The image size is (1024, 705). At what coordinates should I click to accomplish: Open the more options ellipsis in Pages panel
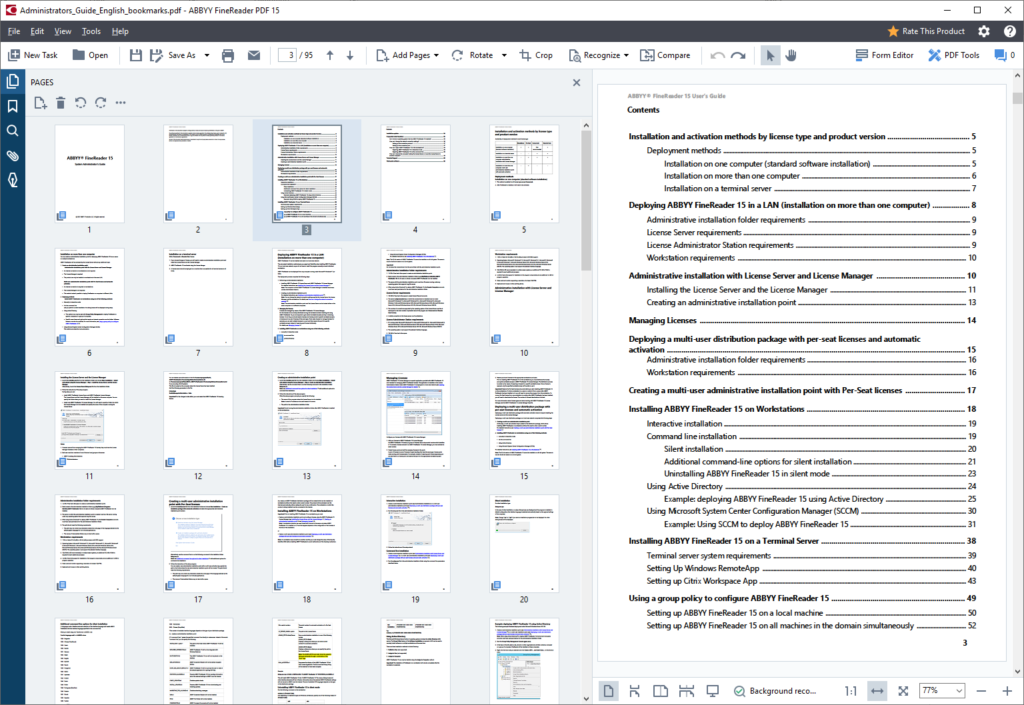[121, 102]
